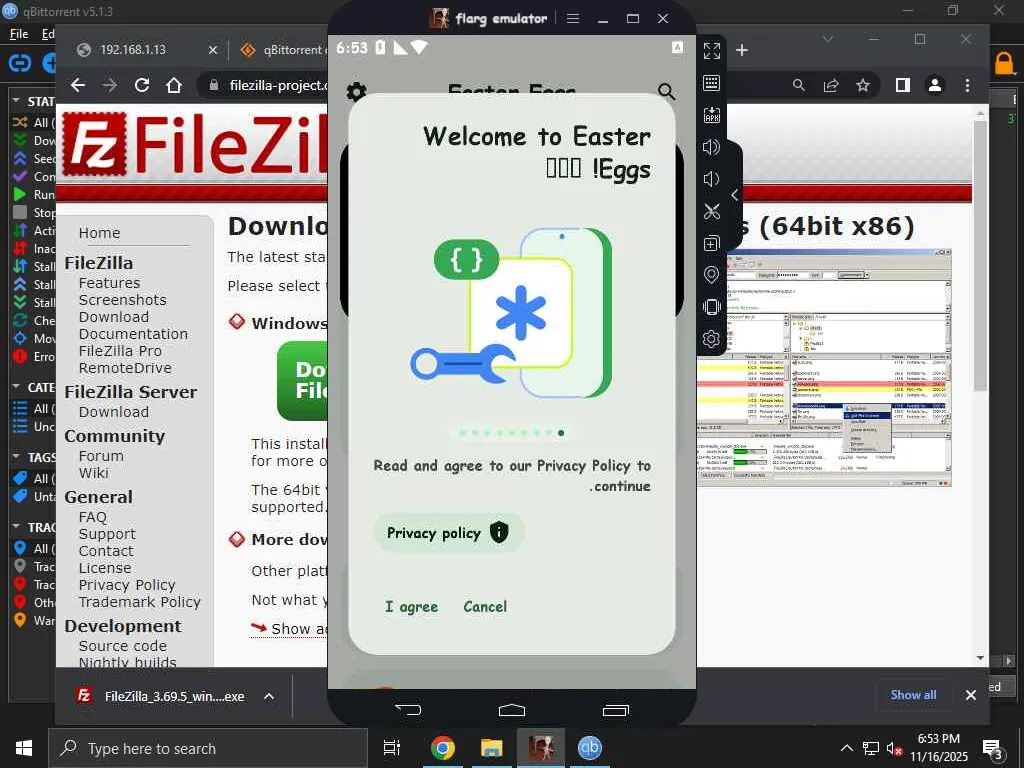The height and width of the screenshot is (768, 1024).
Task: Open a new browser tab
Action: click(x=742, y=50)
